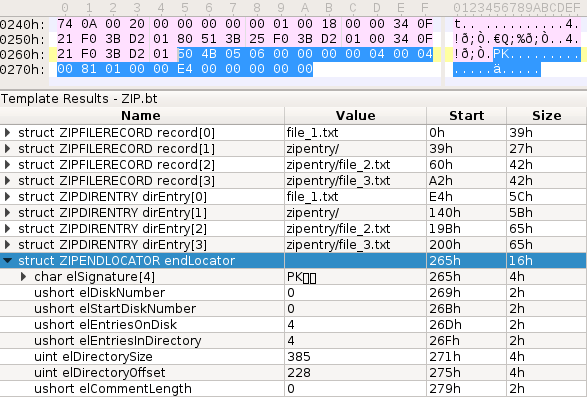Viewport: 587px width, 397px height.
Task: Select struct ZIPFILERECORD record[2] row
Action: point(293,165)
